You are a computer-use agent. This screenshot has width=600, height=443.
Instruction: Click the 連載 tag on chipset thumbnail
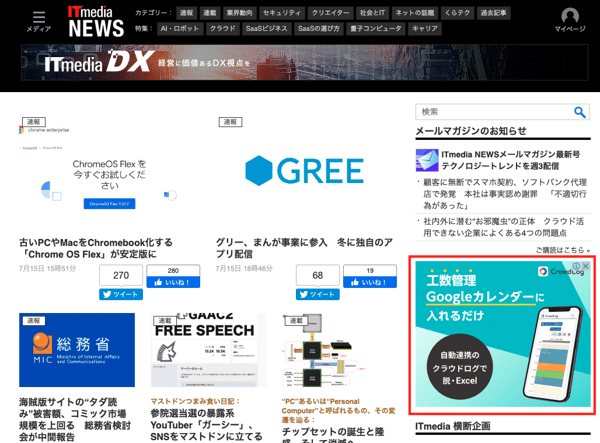point(296,321)
